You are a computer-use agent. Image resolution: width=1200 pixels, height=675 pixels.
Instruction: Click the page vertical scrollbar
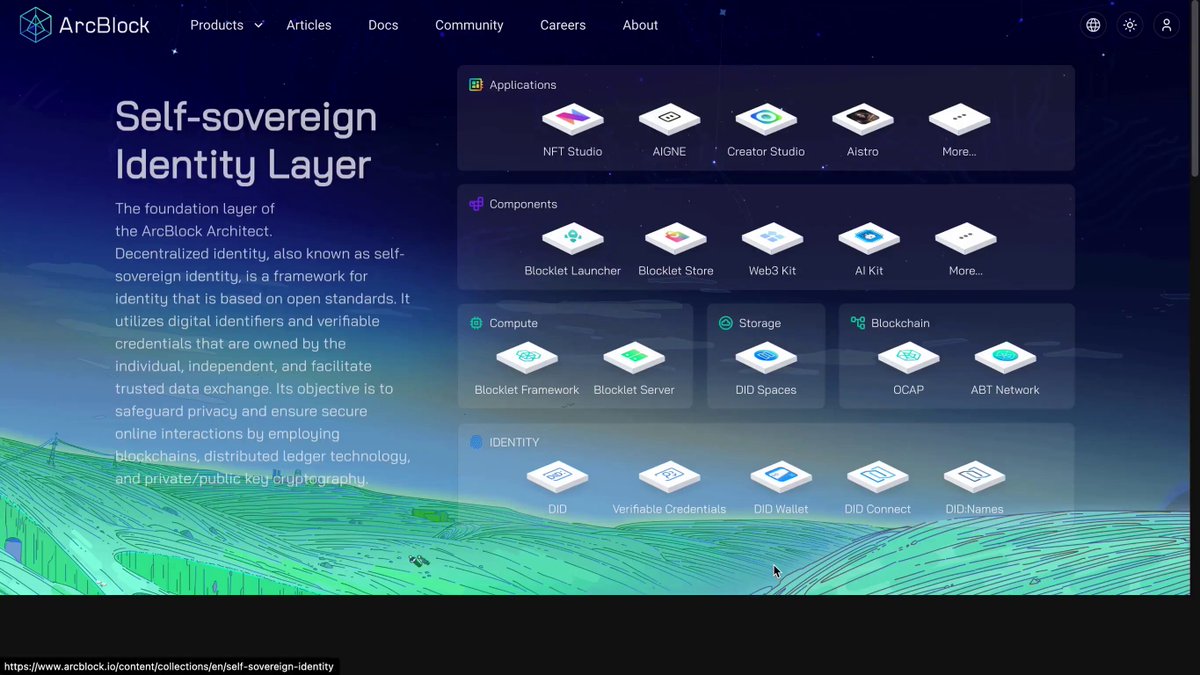(1195, 90)
